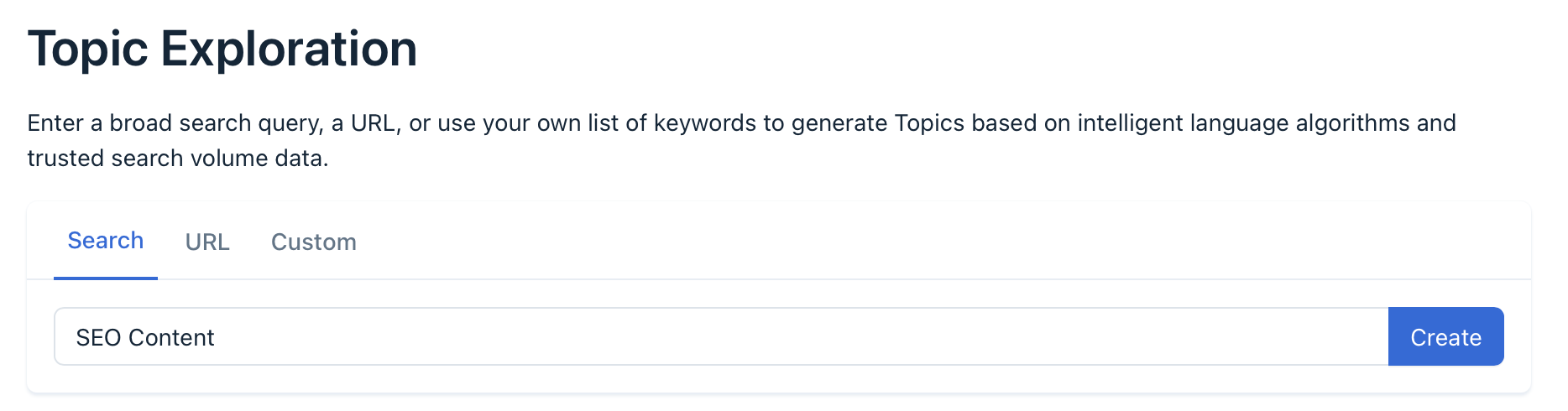The image size is (1568, 411).
Task: Switch to the URL tab
Action: 207,242
